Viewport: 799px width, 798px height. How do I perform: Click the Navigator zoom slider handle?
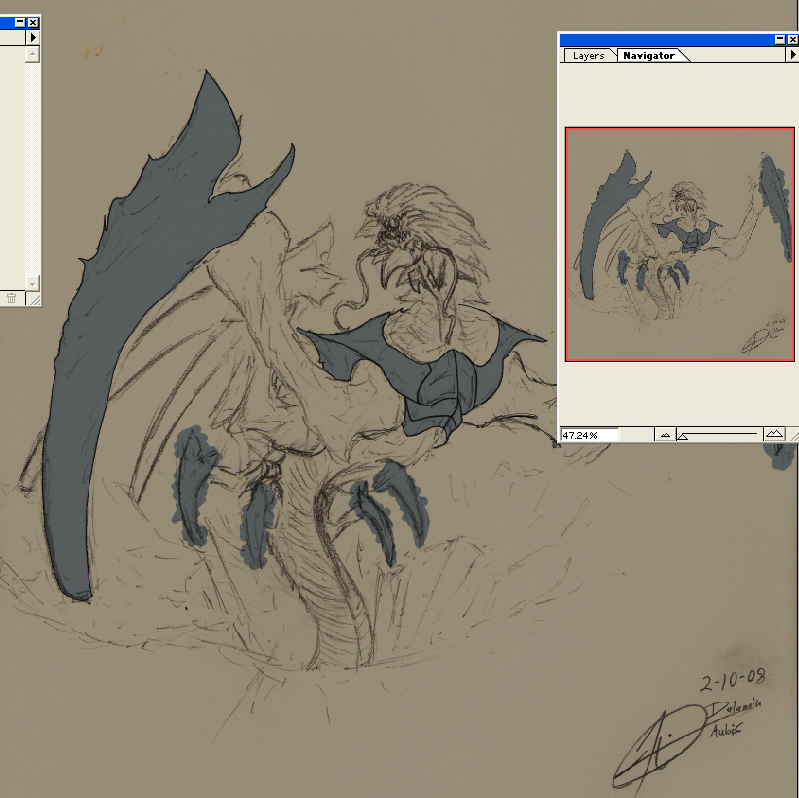(682, 436)
